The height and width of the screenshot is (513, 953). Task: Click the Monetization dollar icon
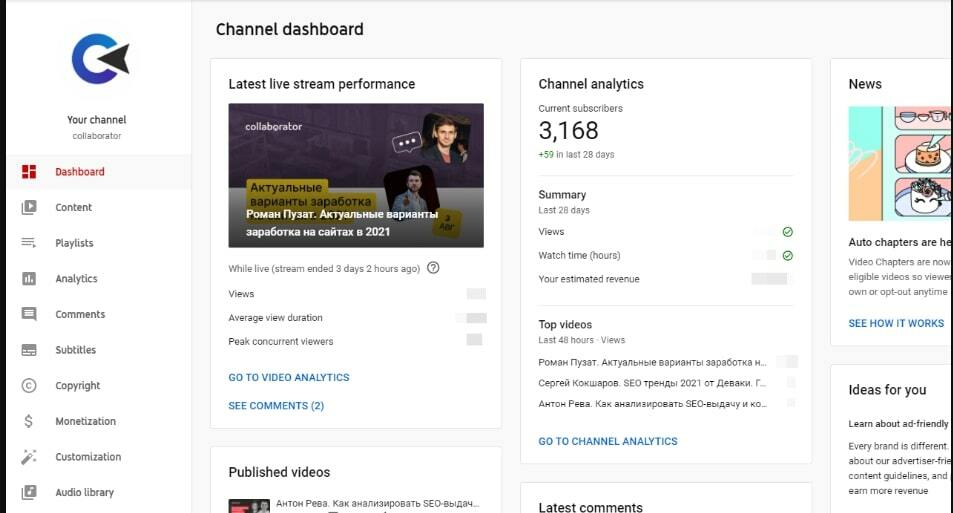pyautogui.click(x=29, y=421)
